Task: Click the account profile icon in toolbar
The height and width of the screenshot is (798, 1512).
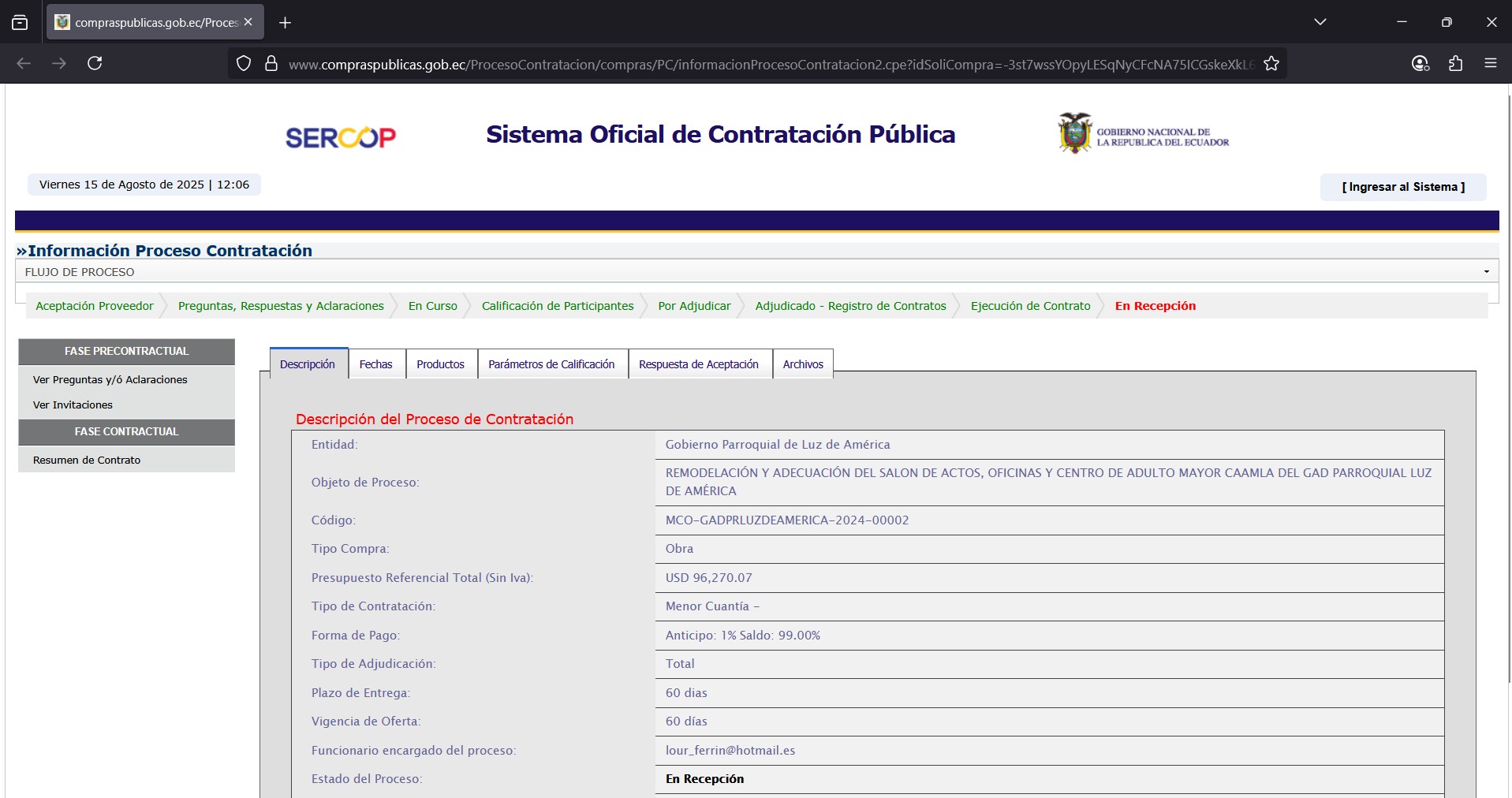Action: pos(1420,64)
